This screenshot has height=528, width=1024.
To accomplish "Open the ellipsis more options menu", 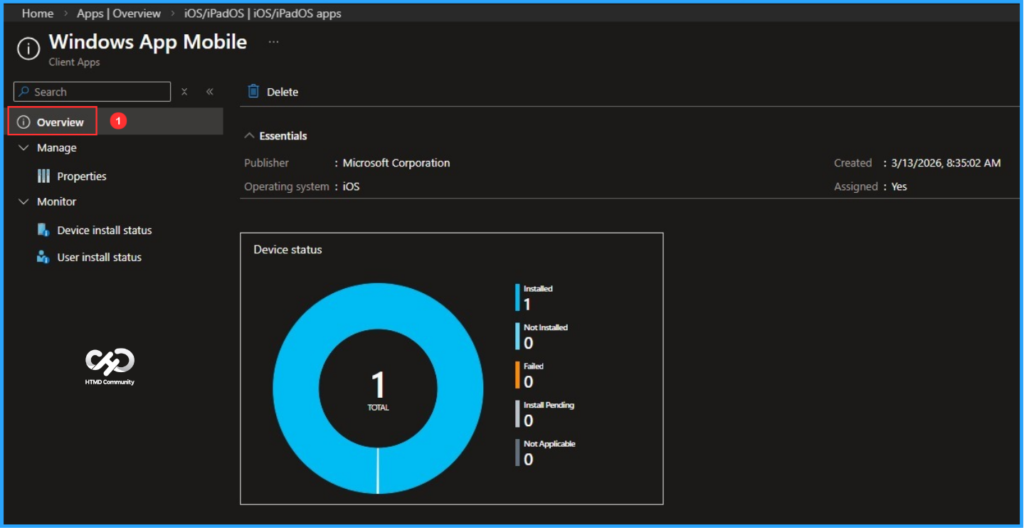I will (x=274, y=42).
